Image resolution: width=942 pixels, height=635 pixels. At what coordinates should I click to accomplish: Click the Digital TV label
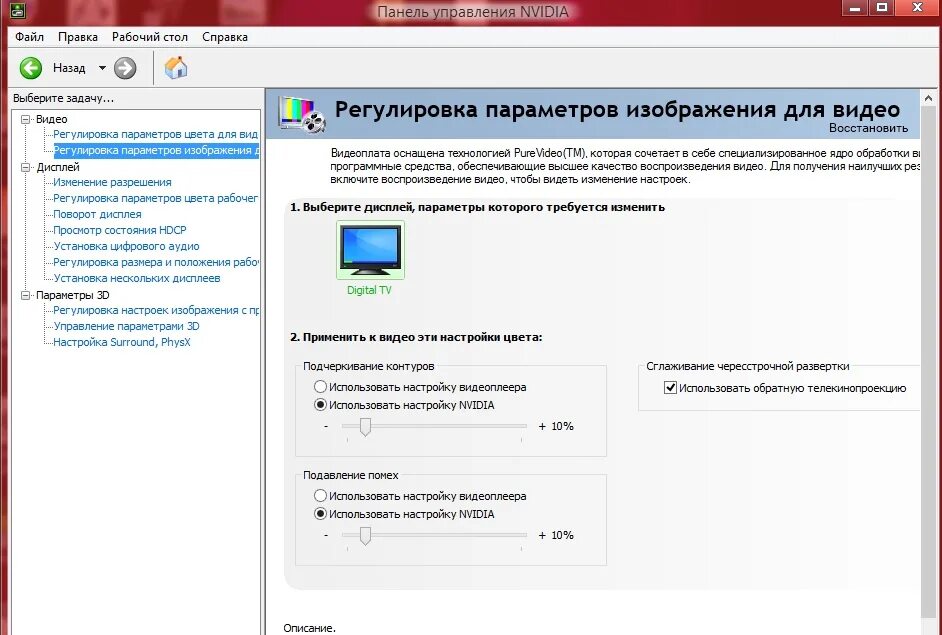click(x=369, y=290)
